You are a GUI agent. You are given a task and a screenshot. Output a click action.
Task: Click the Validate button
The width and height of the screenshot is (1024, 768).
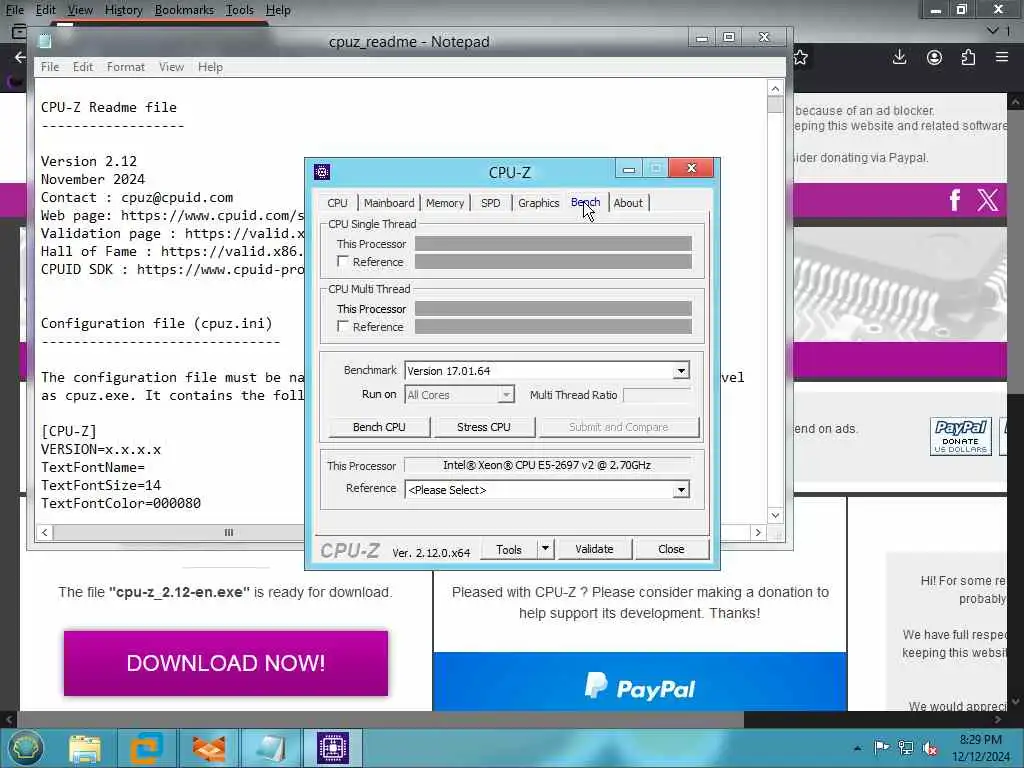point(594,549)
